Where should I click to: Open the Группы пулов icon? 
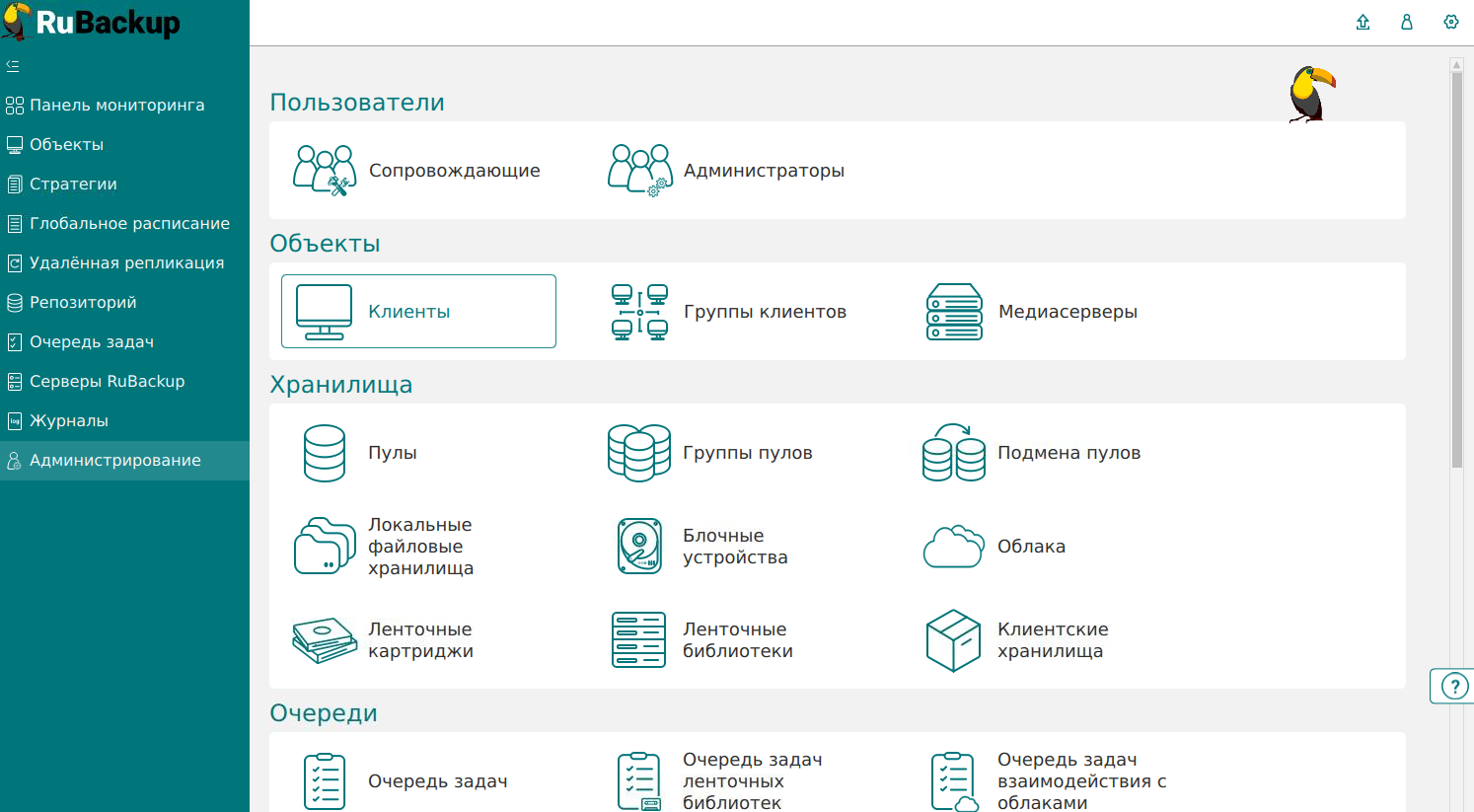pyautogui.click(x=638, y=453)
